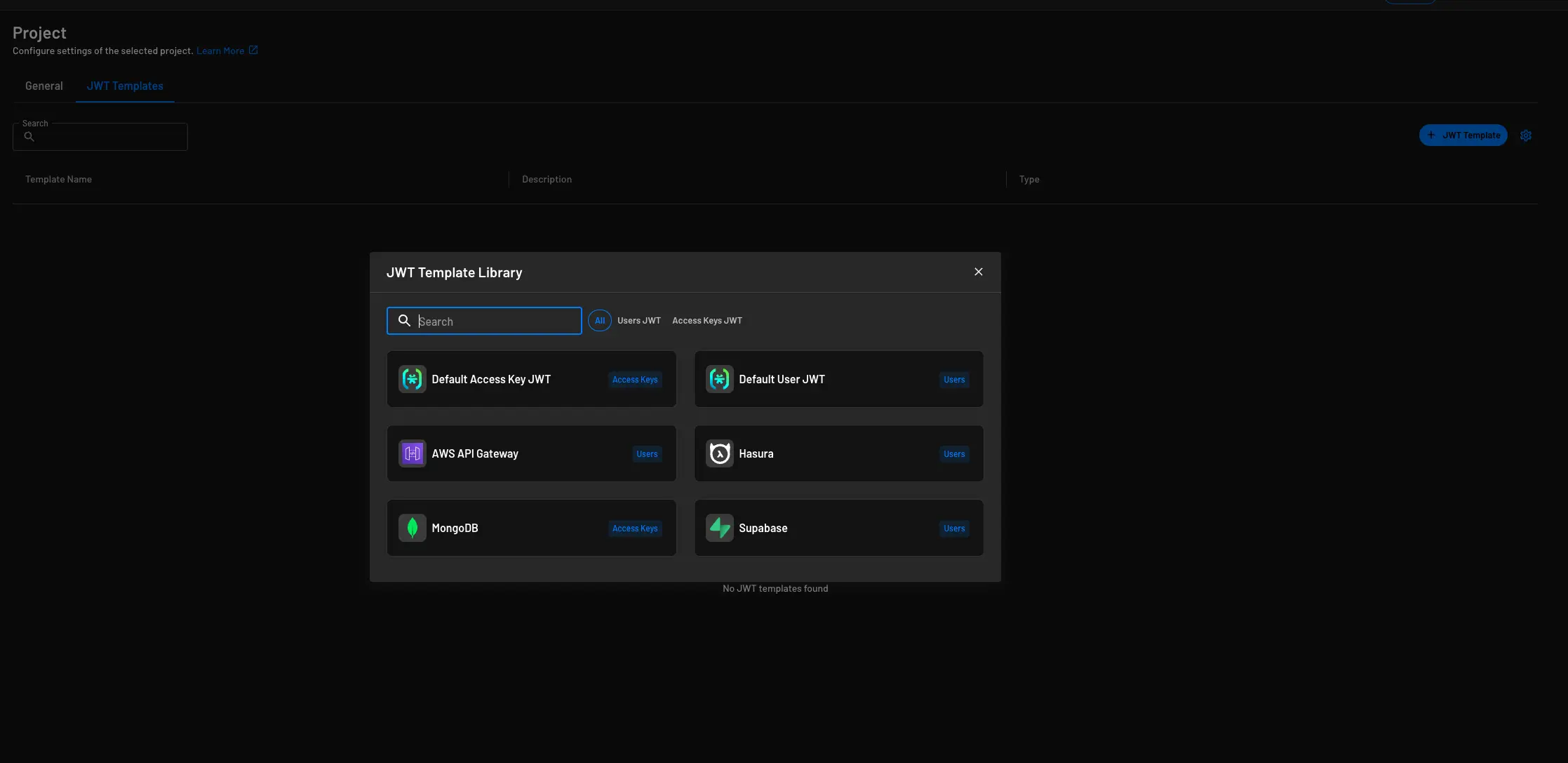Click the JWT Template Library title
This screenshot has height=763, width=1568.
454,272
